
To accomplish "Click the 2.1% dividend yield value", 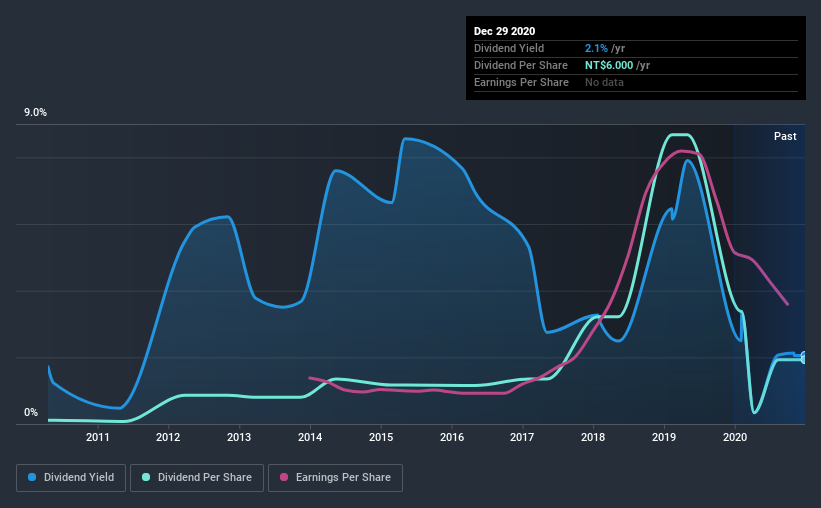I will [596, 48].
